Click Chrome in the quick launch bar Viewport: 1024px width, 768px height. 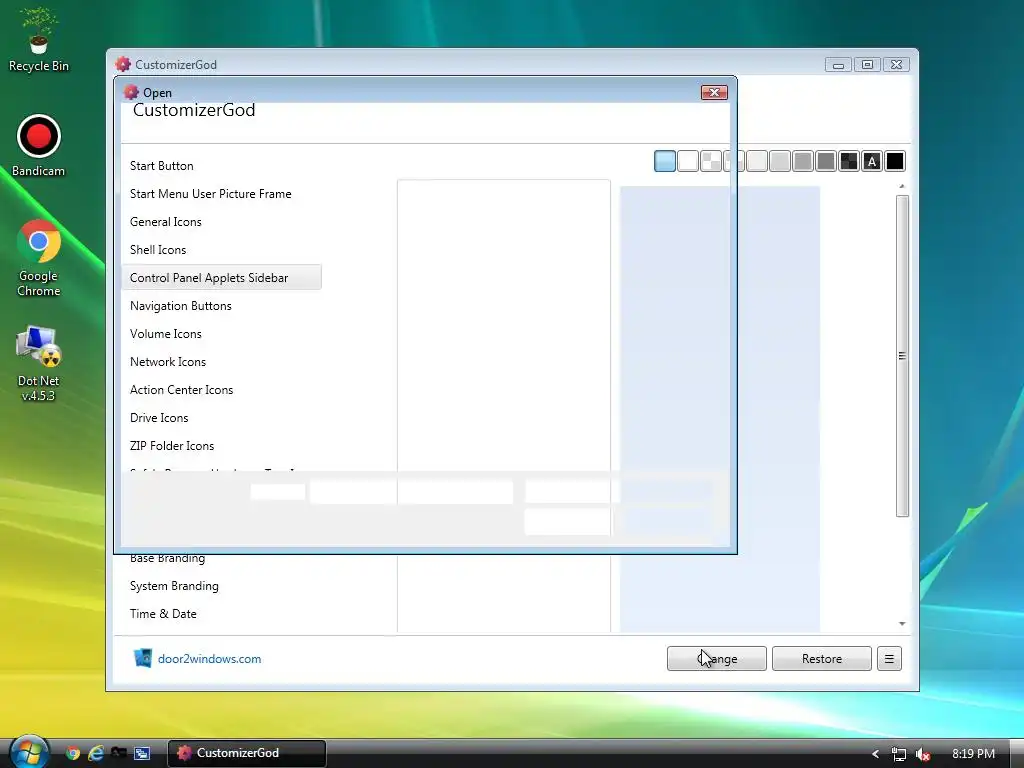[x=72, y=753]
